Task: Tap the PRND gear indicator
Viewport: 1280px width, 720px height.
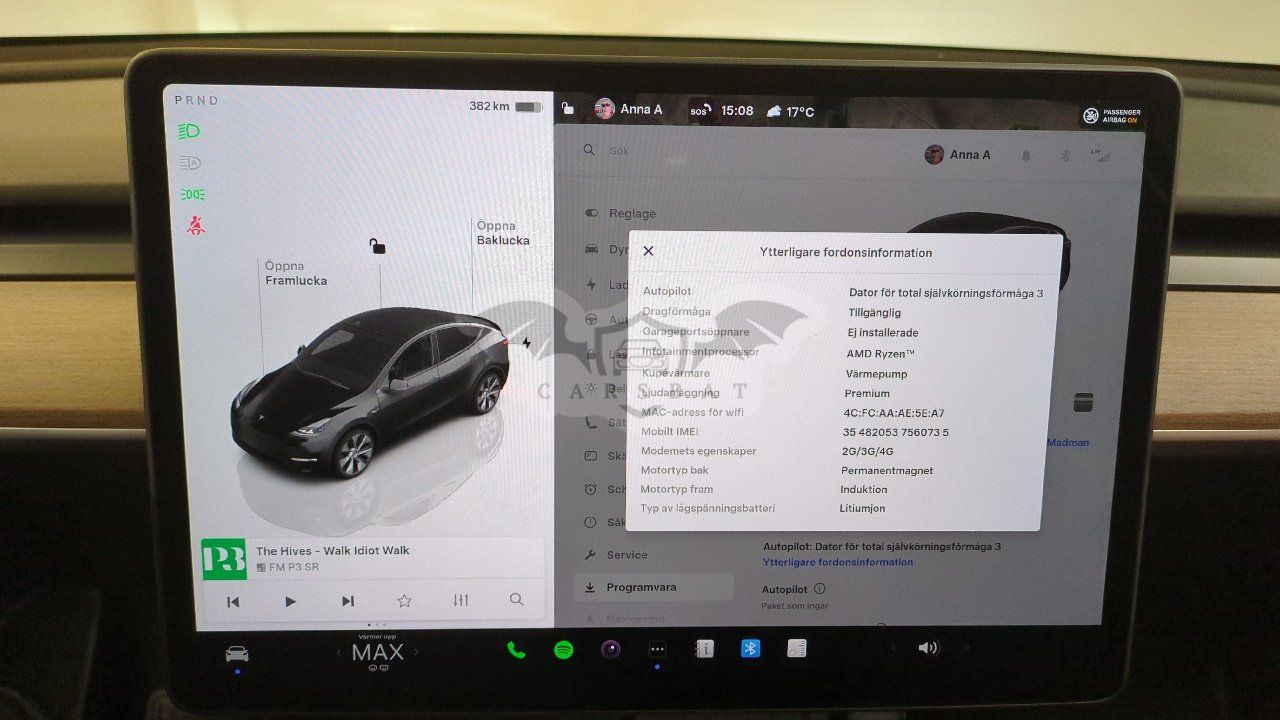Action: 196,100
